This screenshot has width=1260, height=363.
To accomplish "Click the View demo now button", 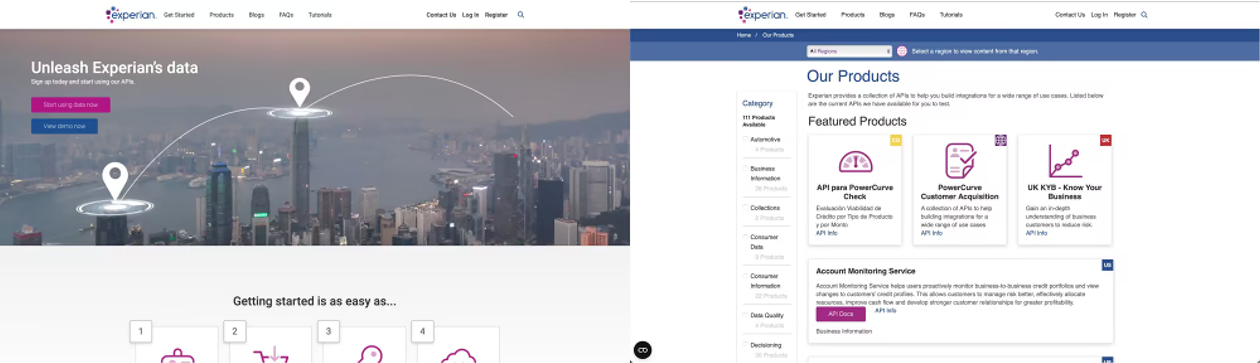I will click(x=64, y=126).
